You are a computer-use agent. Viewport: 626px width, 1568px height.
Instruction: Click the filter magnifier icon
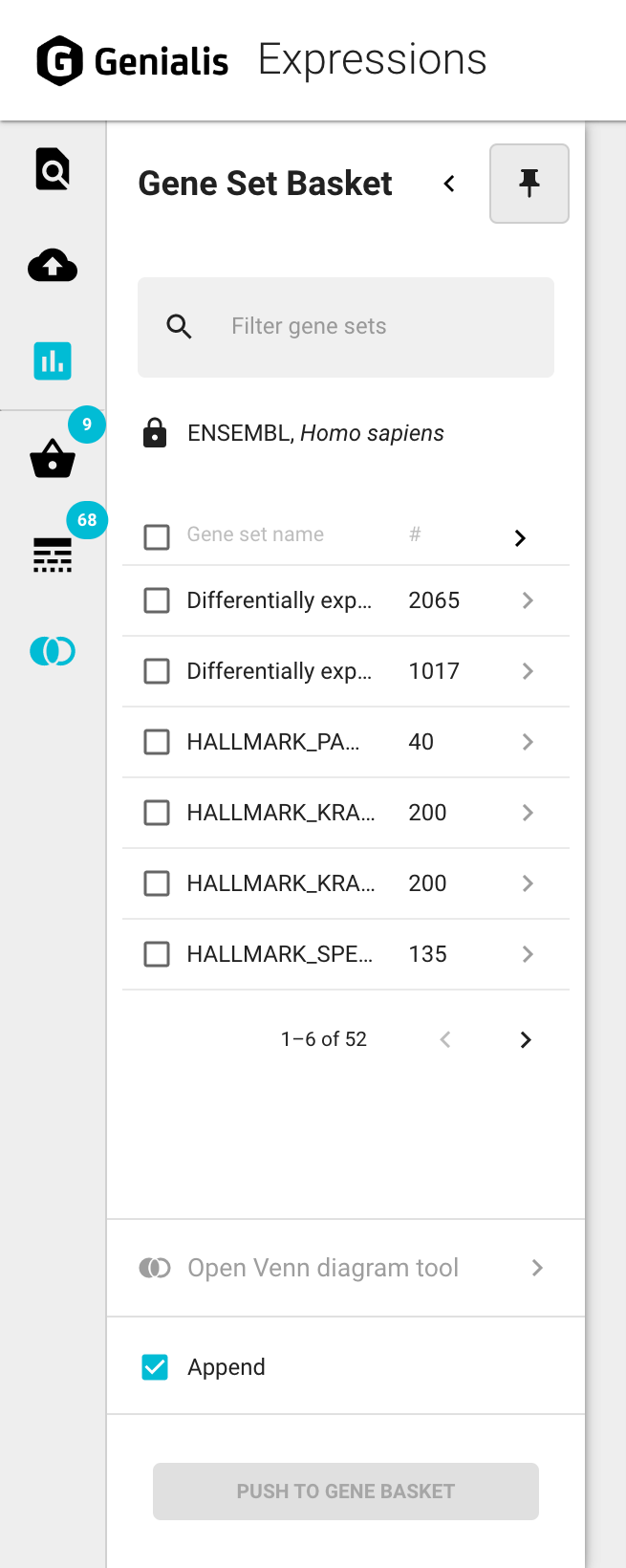click(179, 326)
